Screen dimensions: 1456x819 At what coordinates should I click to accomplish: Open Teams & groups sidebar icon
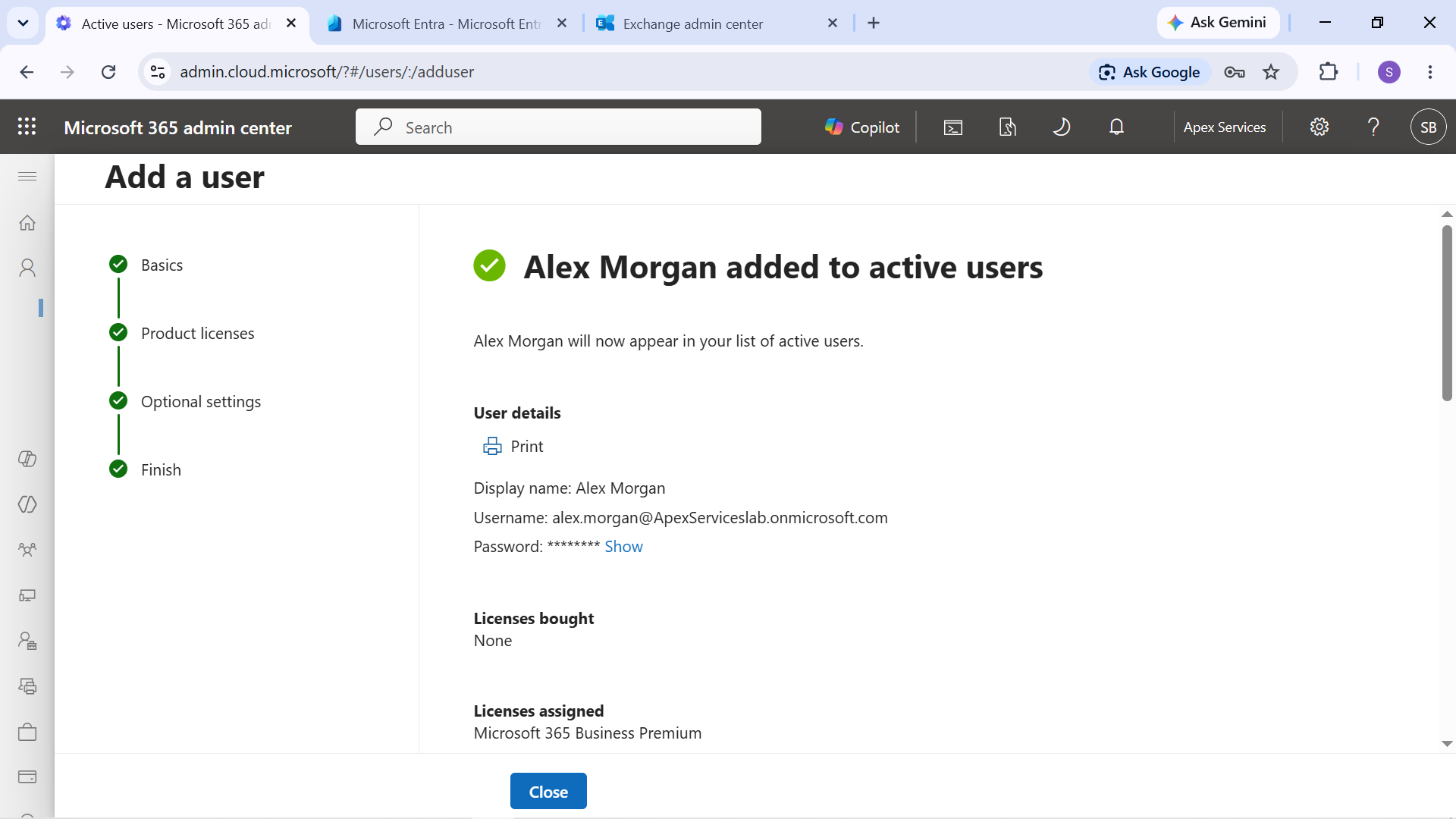[27, 550]
